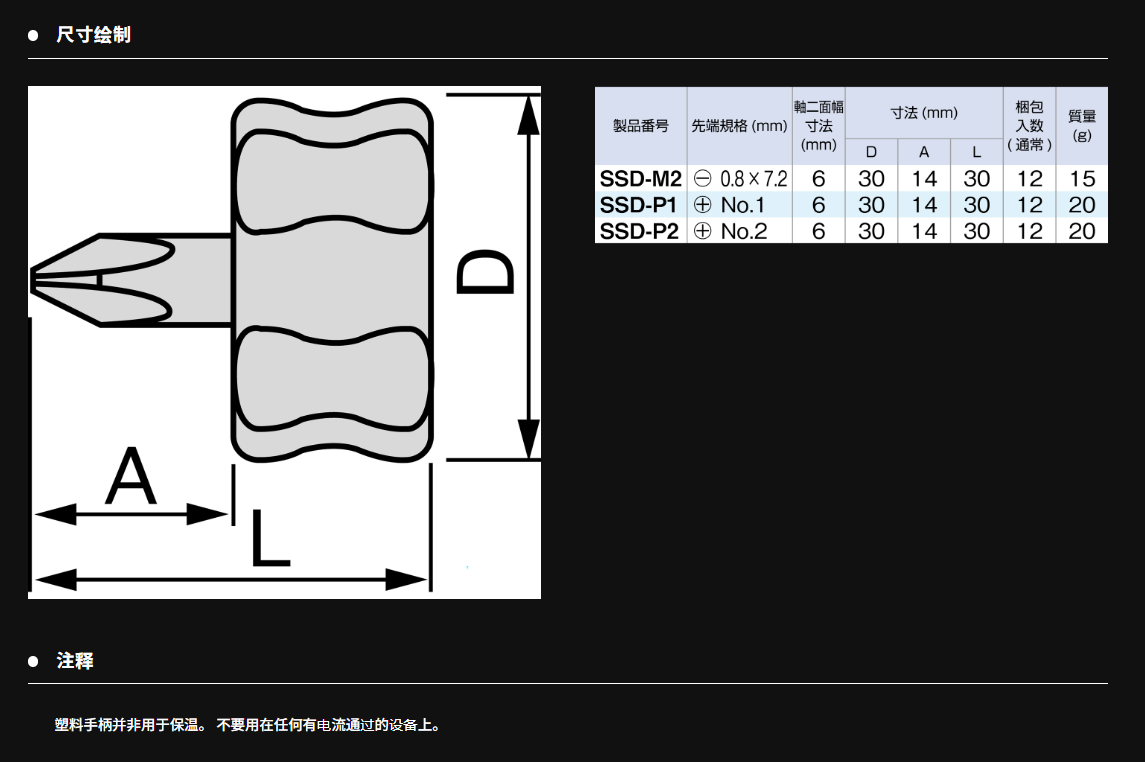This screenshot has height=762, width=1145.
Task: Click the letter L dimension label in drawing
Action: [x=268, y=540]
